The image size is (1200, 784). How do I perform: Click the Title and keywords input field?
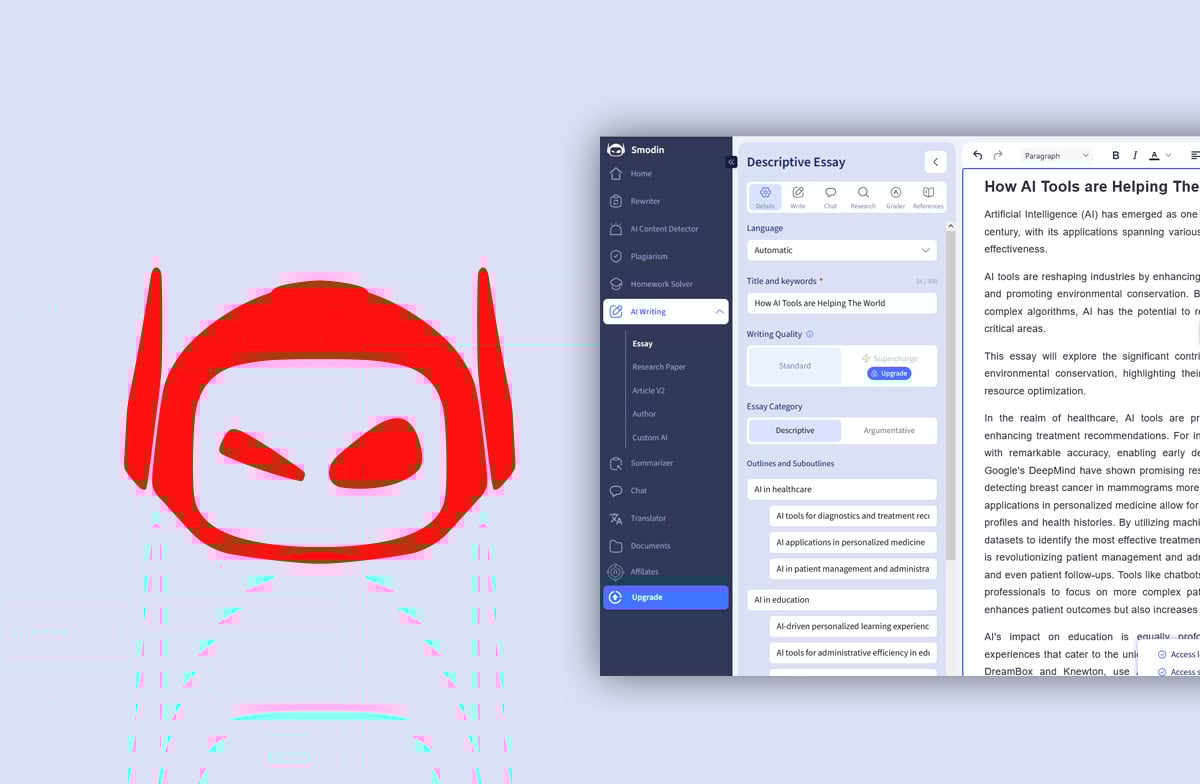(x=842, y=303)
